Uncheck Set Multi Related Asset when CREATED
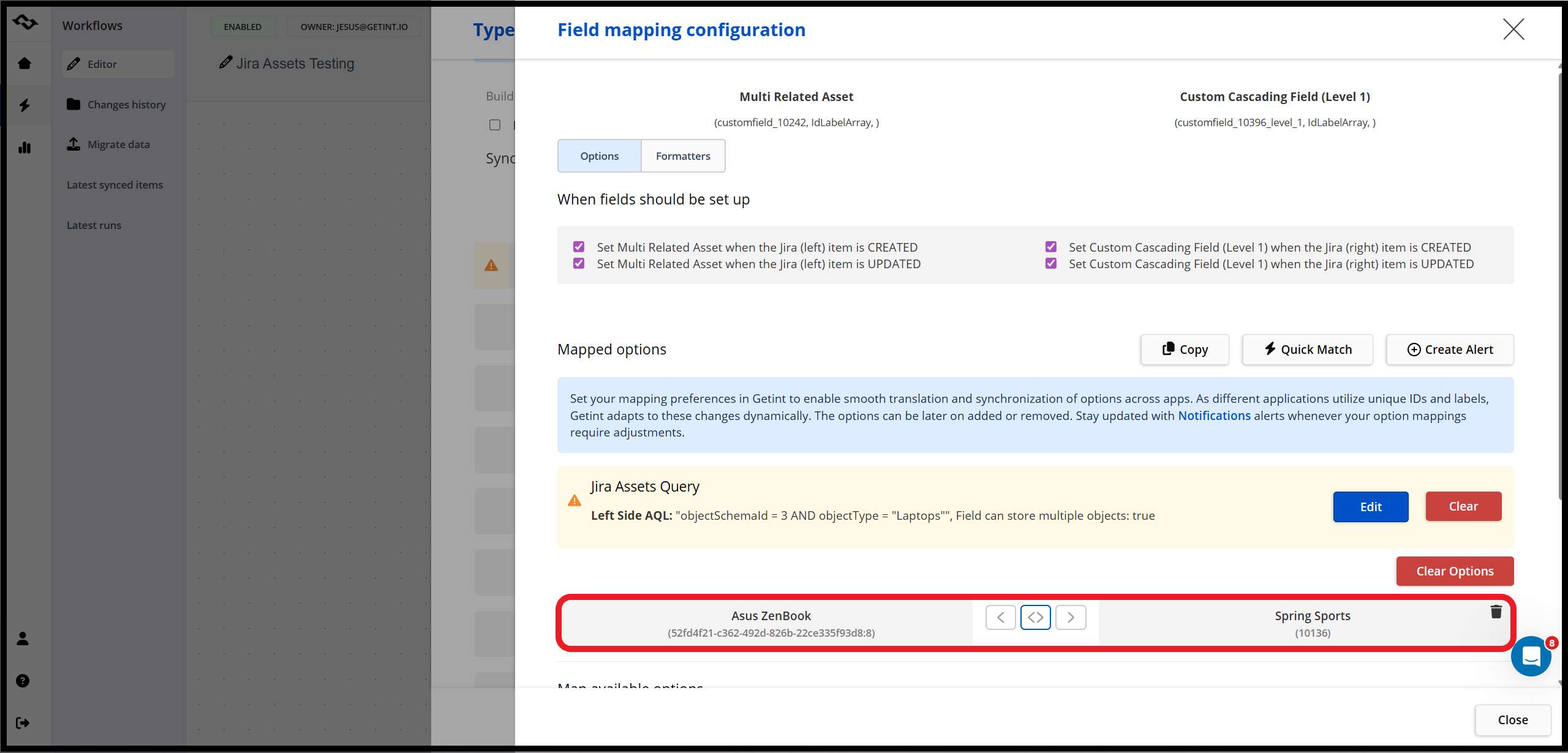 [x=579, y=247]
